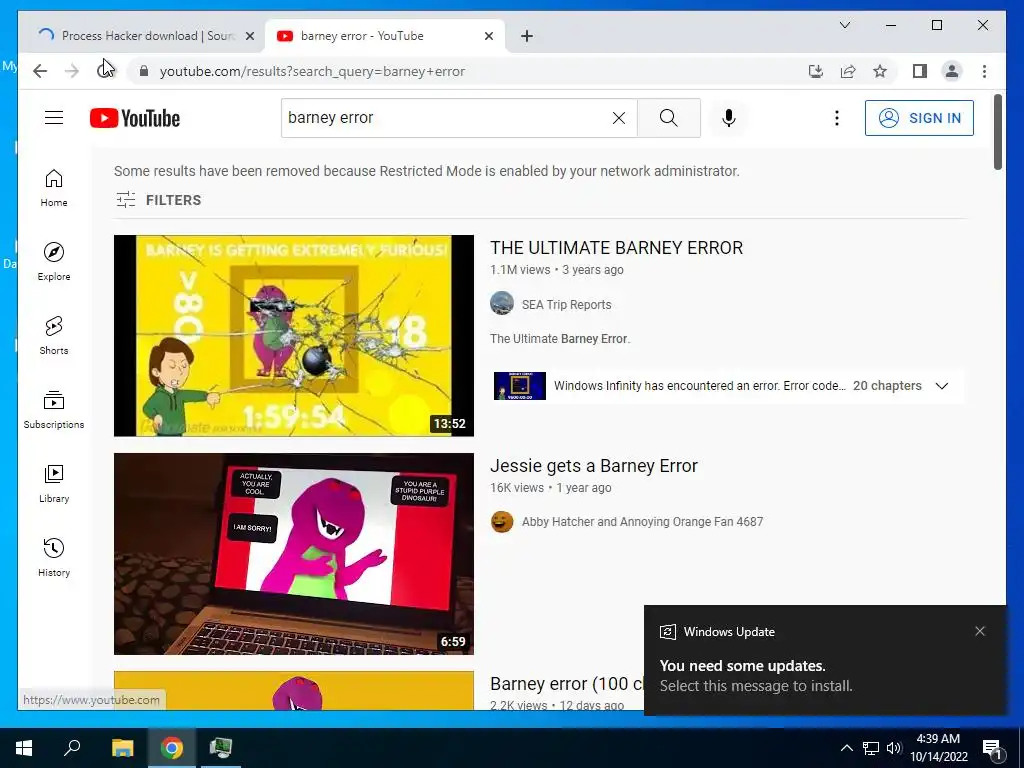Screen dimensions: 1024x768
Task: Open the Windows Infinity chapter thumbnail
Action: click(520, 386)
